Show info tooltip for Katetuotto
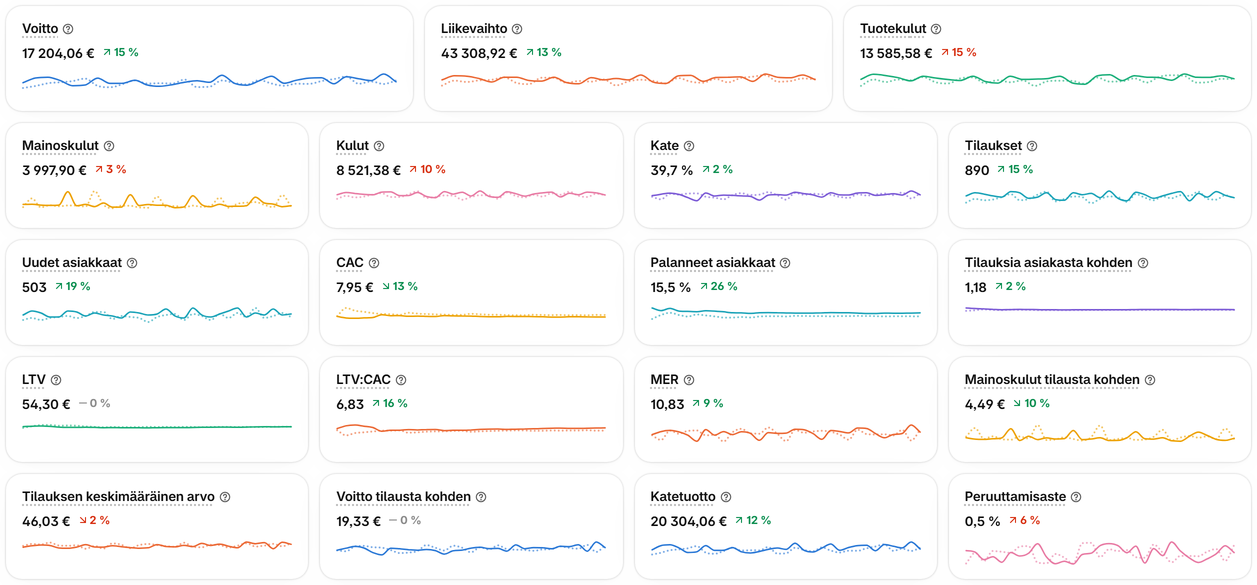Image resolution: width=1257 pixels, height=585 pixels. pos(726,497)
